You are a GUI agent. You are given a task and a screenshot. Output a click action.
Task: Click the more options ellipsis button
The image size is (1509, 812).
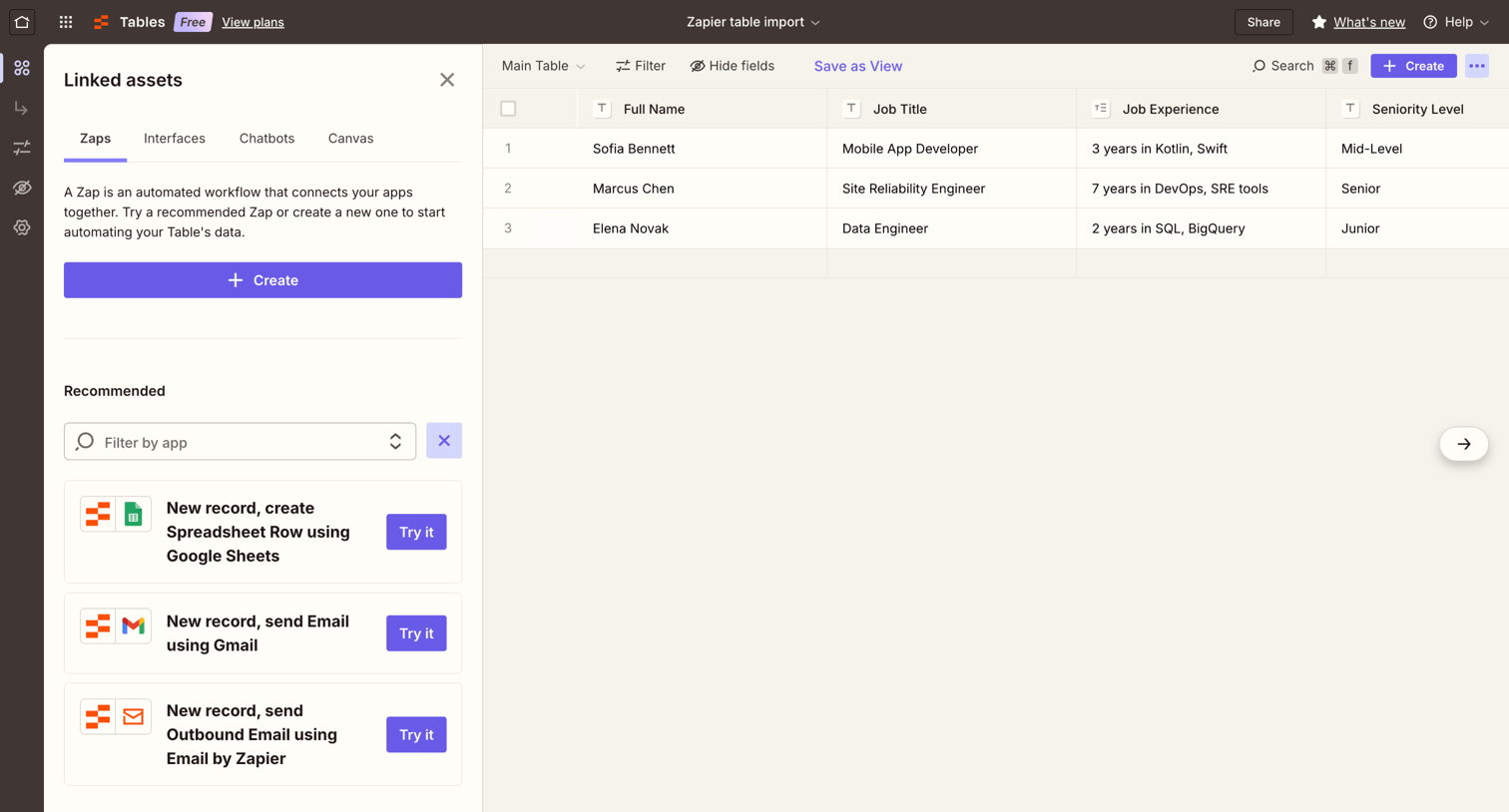coord(1477,66)
